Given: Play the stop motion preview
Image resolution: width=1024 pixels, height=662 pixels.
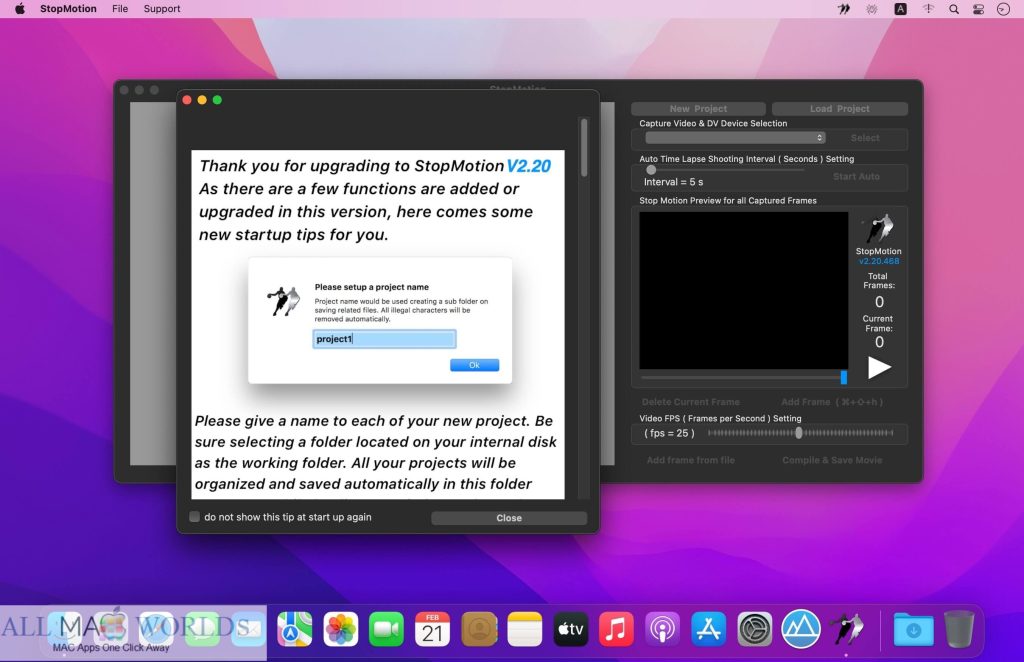Looking at the screenshot, I should tap(879, 368).
